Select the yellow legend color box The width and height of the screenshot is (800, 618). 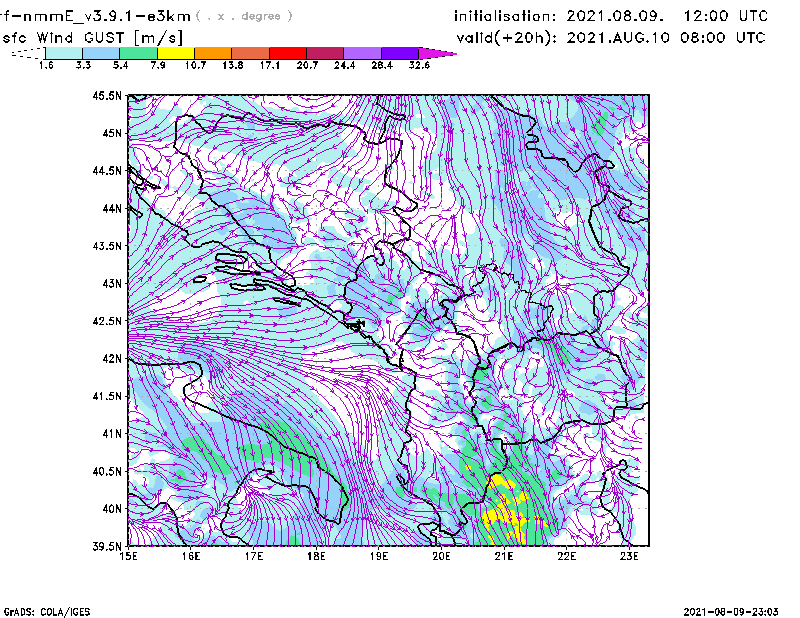pos(176,53)
